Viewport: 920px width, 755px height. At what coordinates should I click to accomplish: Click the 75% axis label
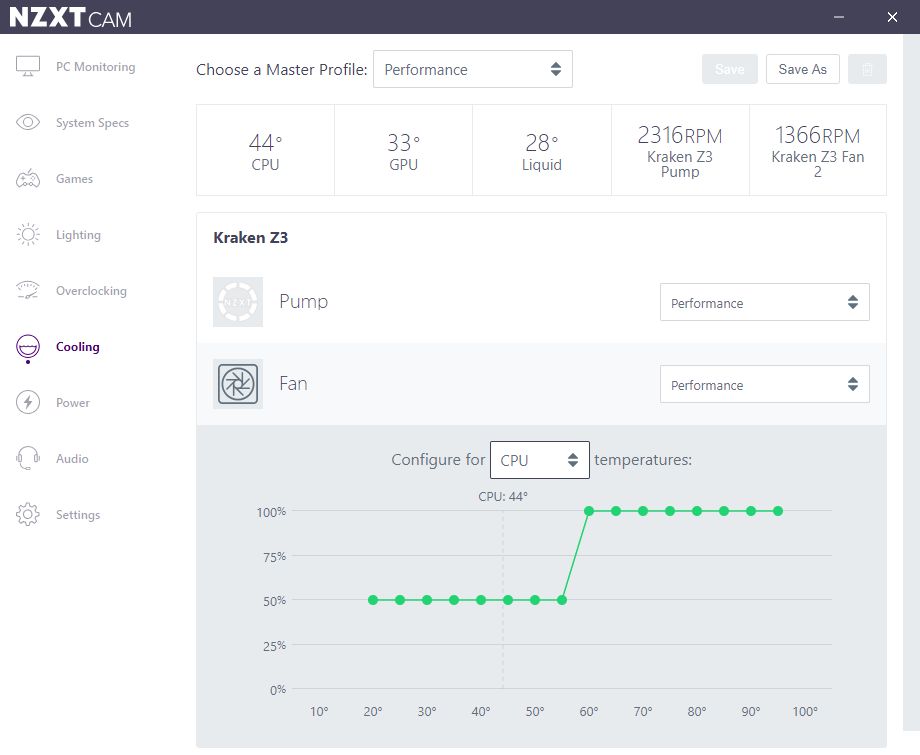(275, 557)
